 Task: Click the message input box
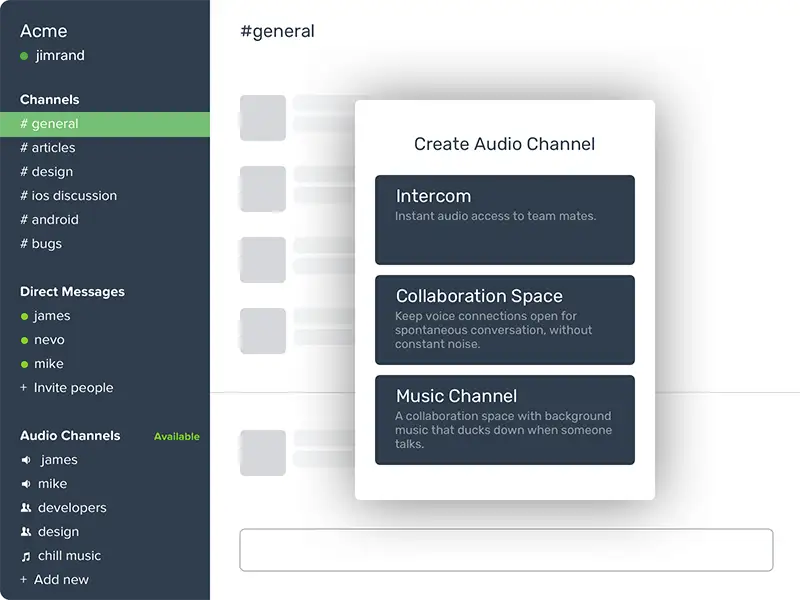pyautogui.click(x=506, y=550)
